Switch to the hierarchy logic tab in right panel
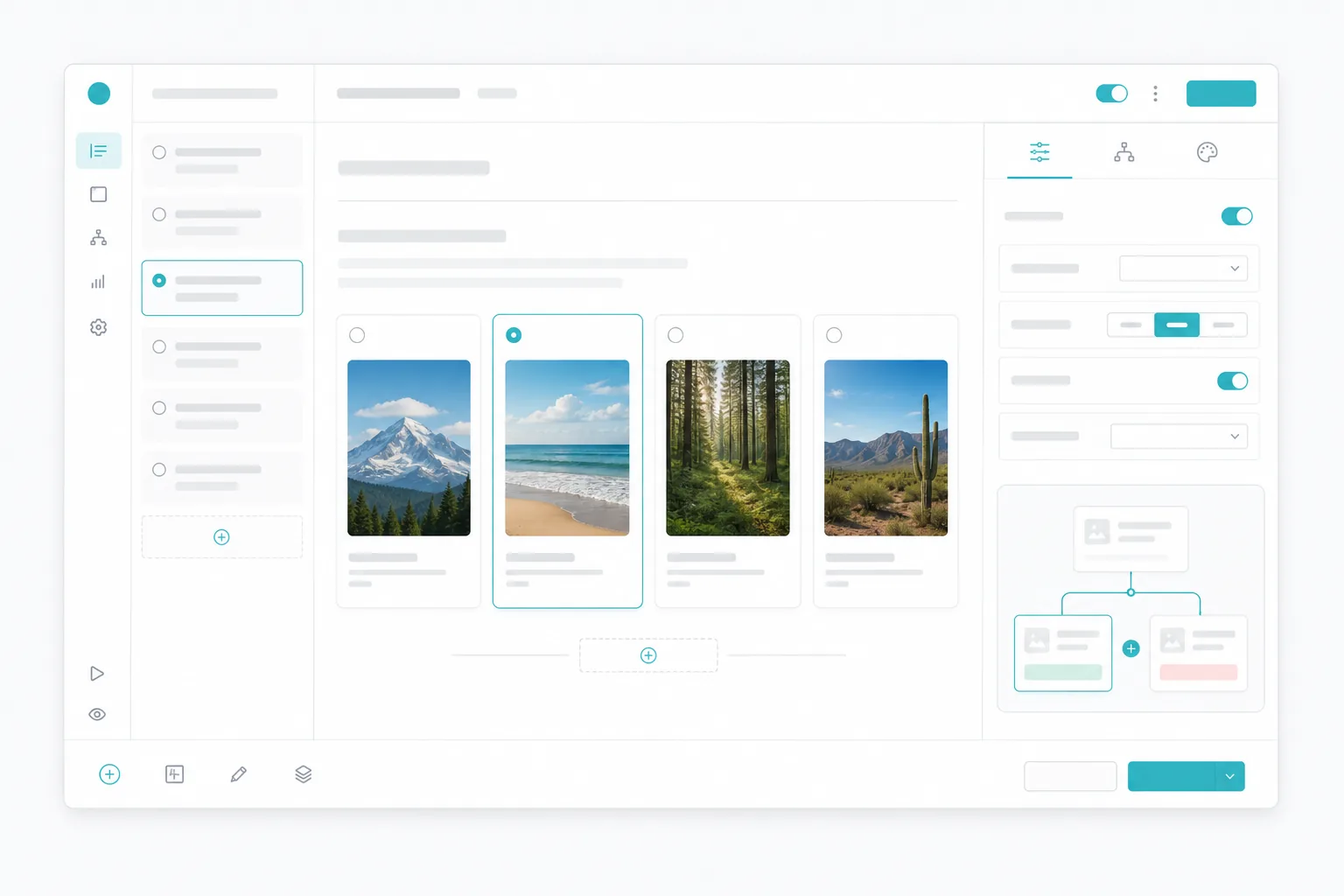Image resolution: width=1344 pixels, height=896 pixels. [x=1124, y=152]
